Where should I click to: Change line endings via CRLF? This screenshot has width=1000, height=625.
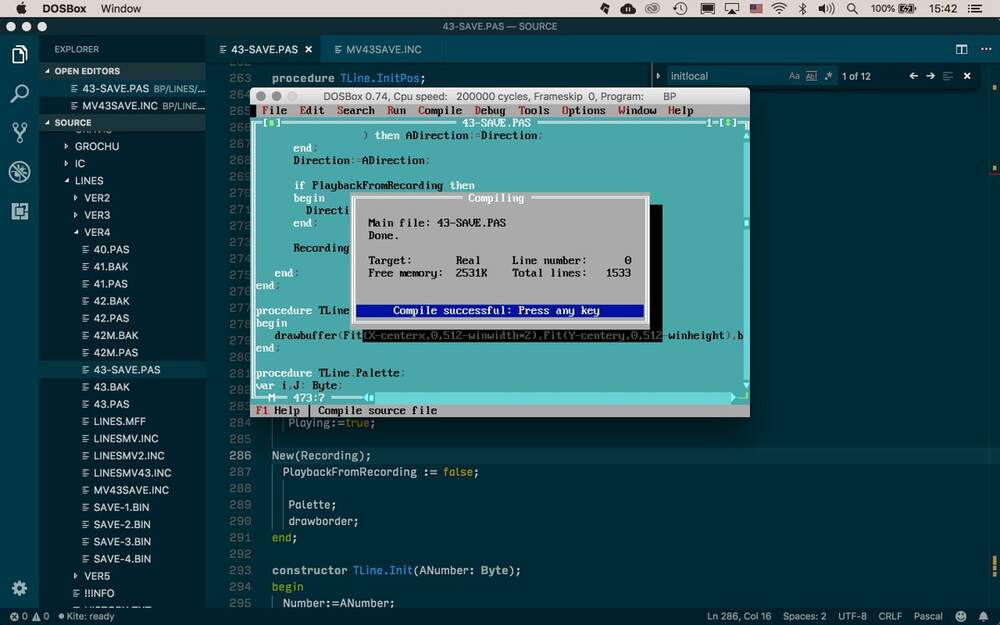[890, 616]
